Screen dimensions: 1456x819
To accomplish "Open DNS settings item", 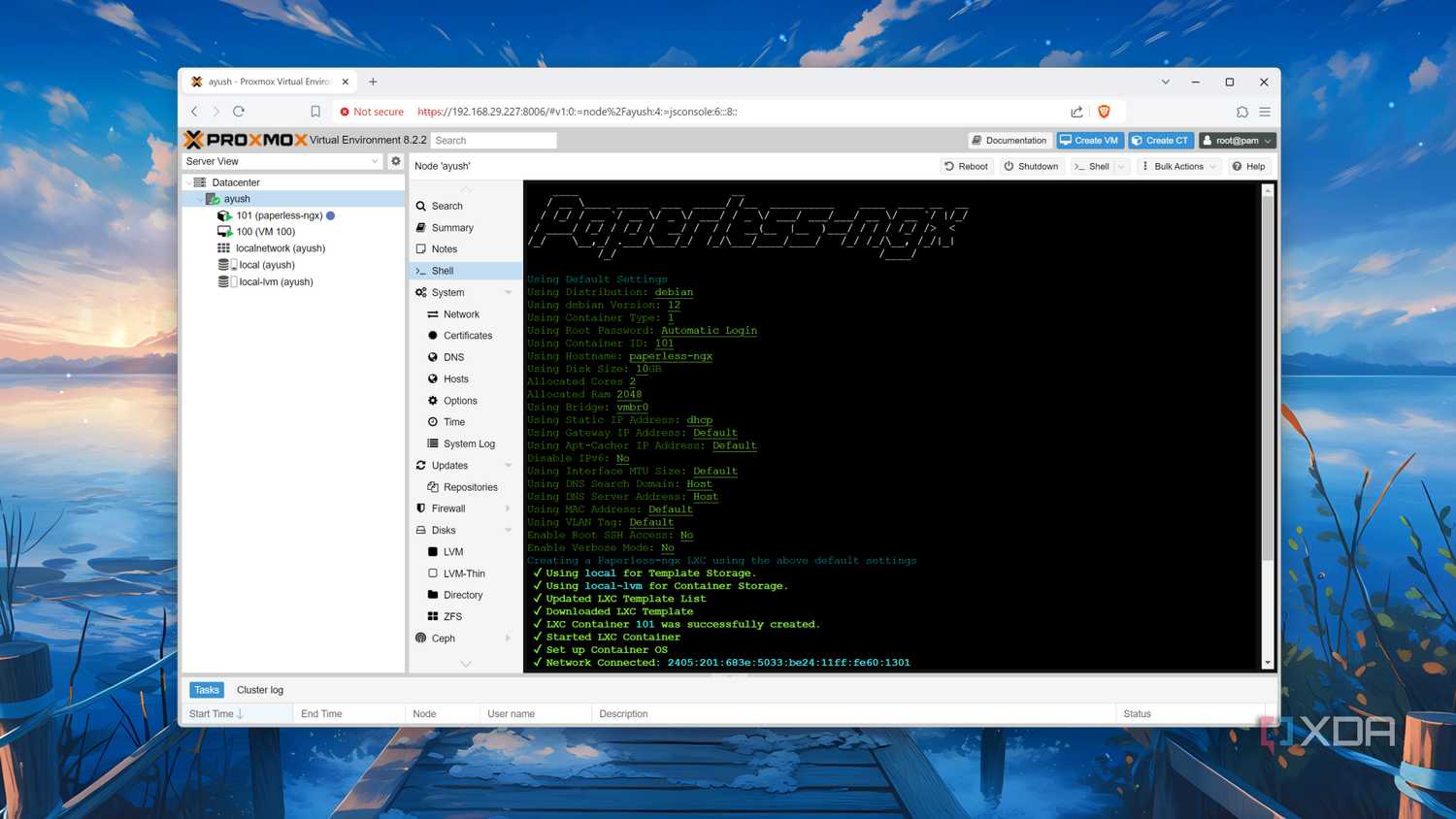I will [466, 357].
